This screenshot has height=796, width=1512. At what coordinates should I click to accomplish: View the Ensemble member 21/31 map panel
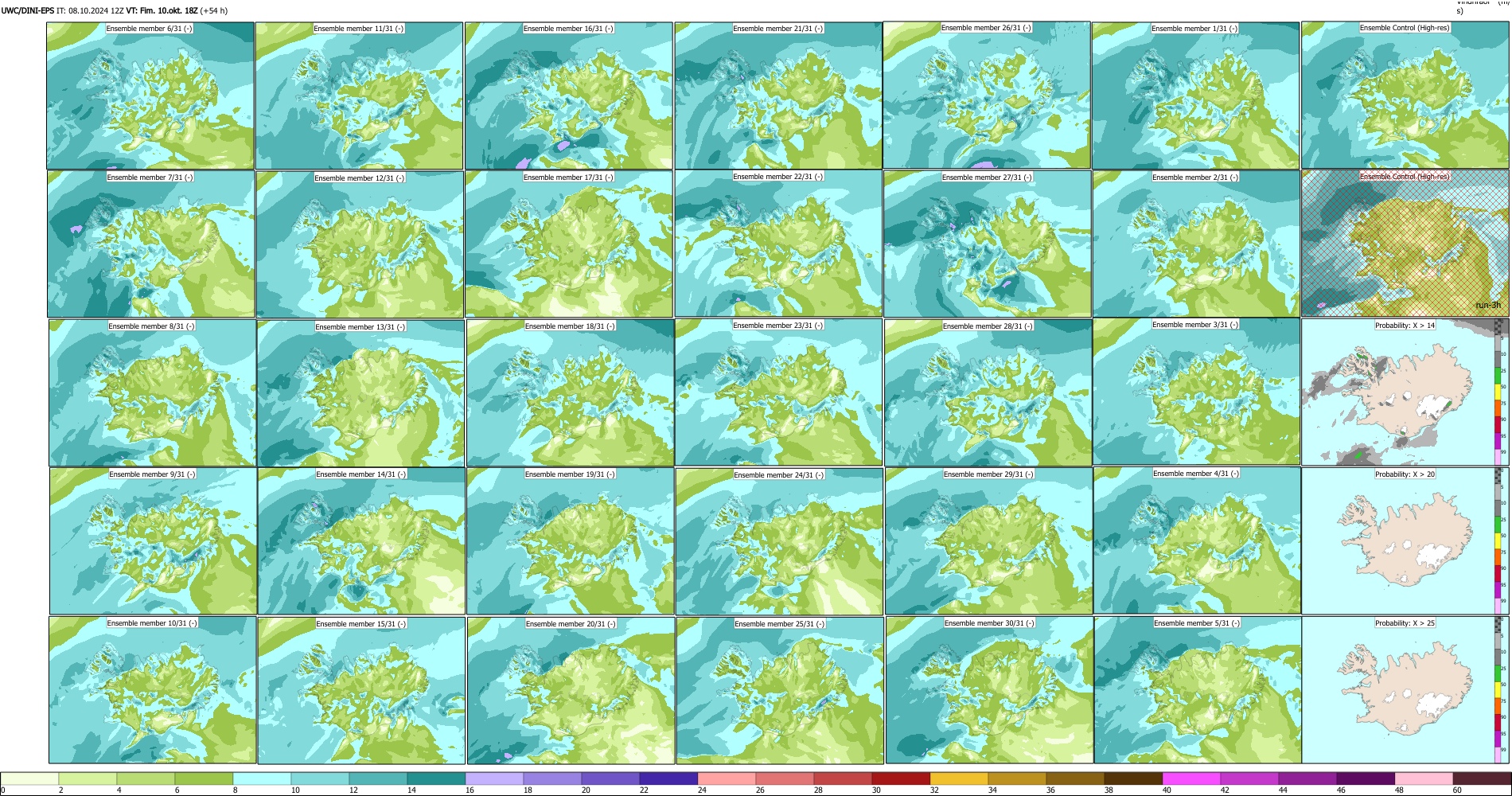778,96
